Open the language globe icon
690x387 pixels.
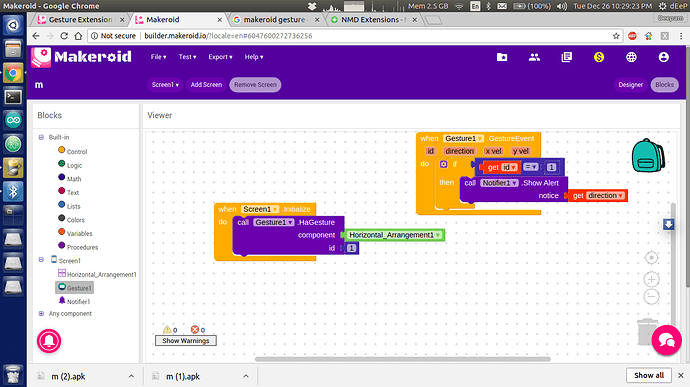pos(631,57)
